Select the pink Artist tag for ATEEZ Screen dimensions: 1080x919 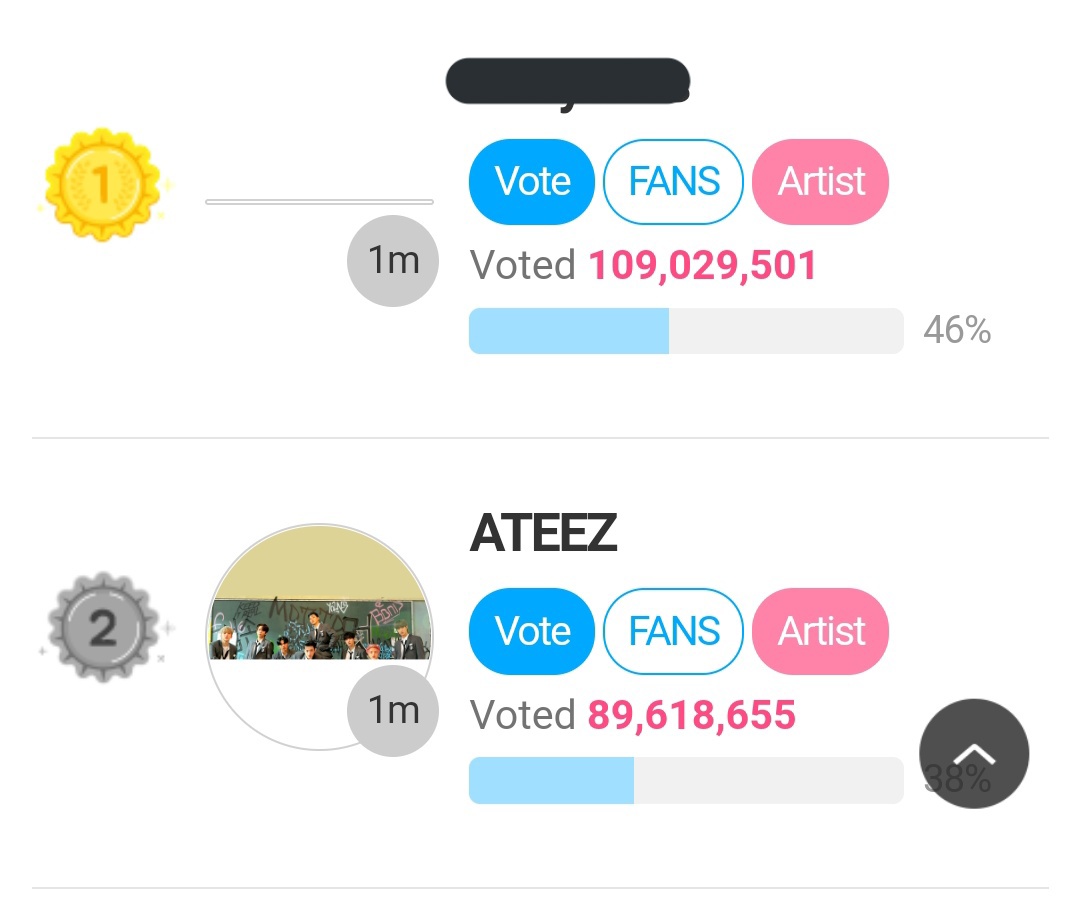click(821, 631)
